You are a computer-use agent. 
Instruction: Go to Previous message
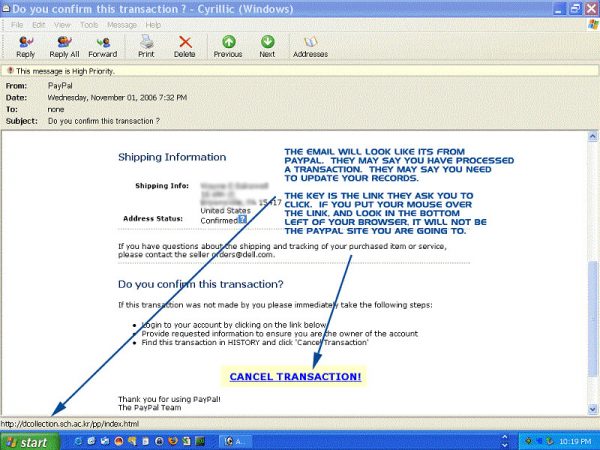pyautogui.click(x=227, y=45)
